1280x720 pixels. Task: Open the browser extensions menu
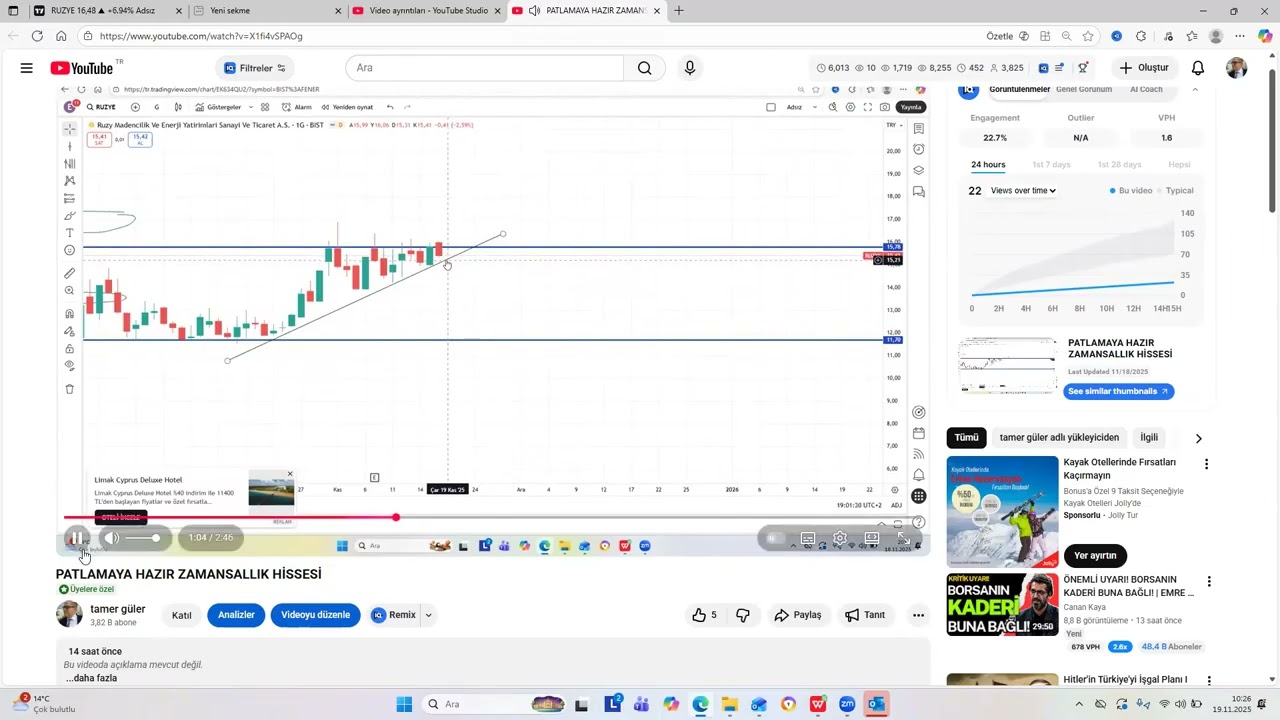click(x=1141, y=36)
